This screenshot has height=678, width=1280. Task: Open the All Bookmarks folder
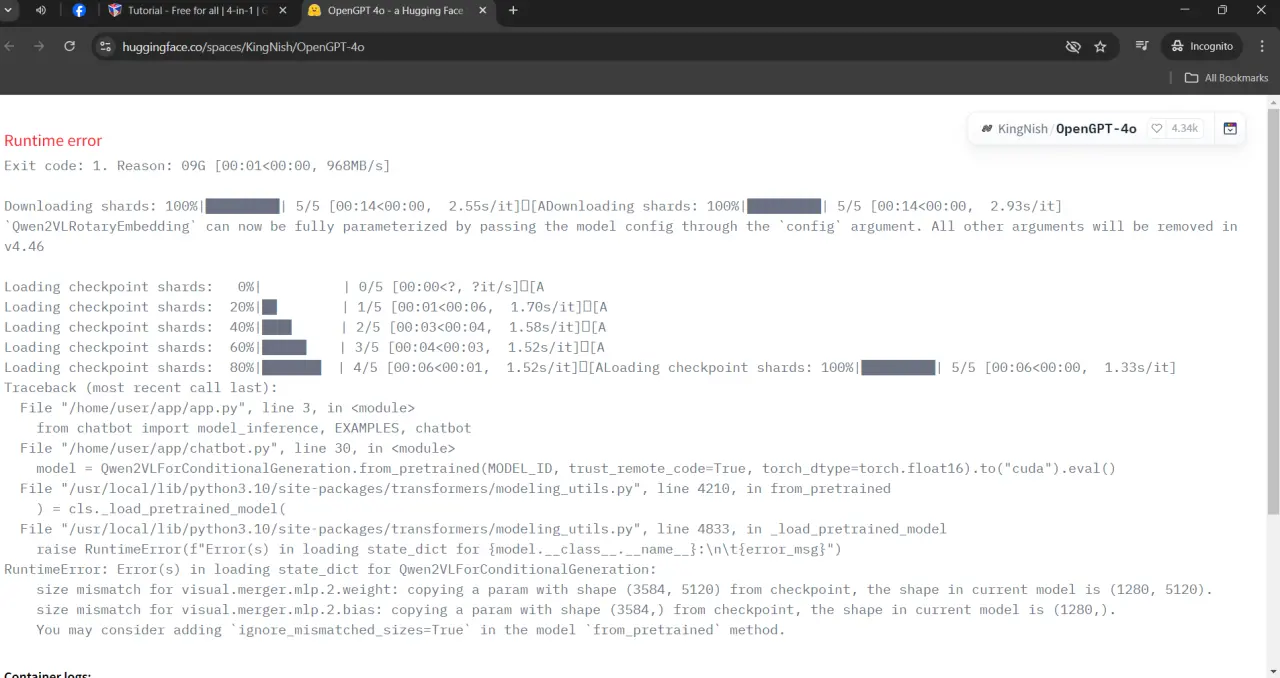pos(1226,78)
